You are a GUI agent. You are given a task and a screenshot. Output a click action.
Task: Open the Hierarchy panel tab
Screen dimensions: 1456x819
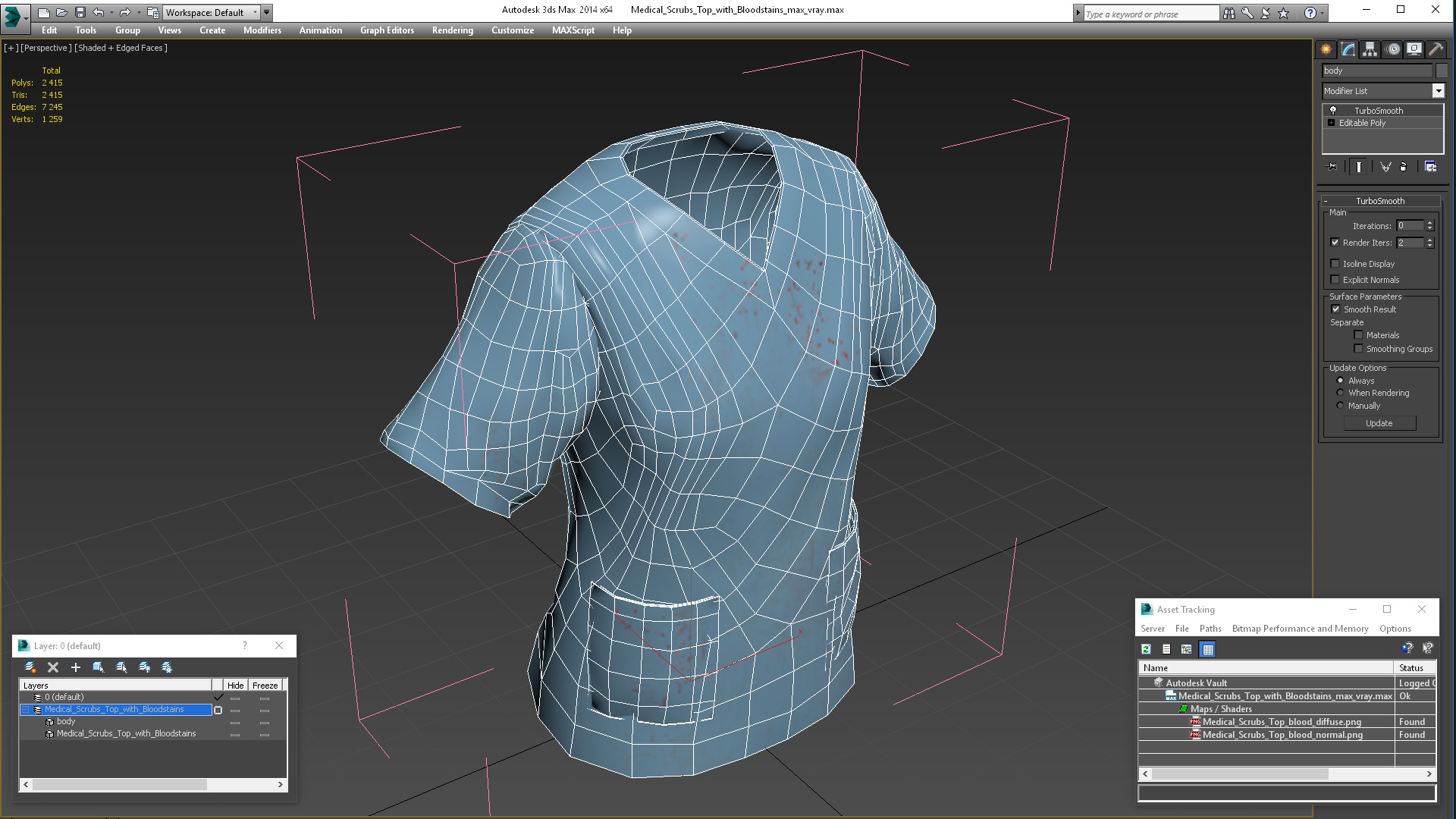[x=1370, y=49]
